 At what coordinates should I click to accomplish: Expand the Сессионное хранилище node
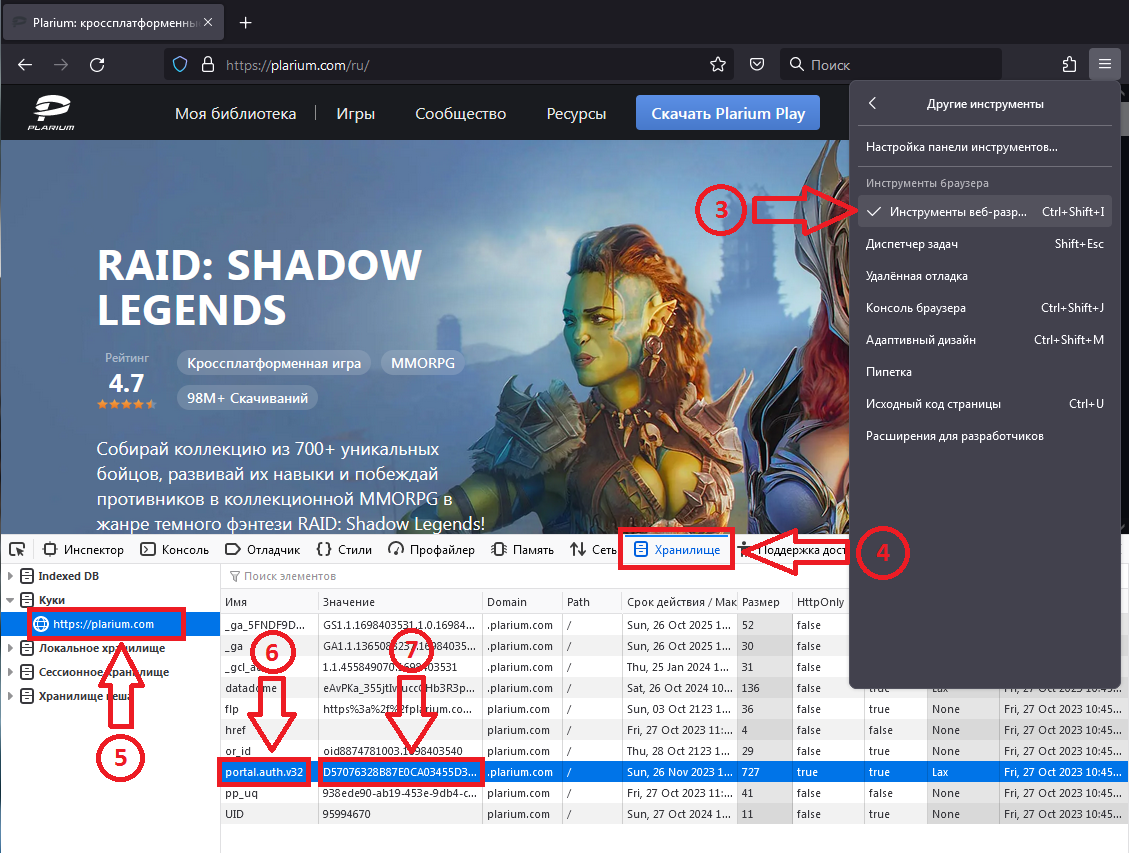(x=10, y=672)
